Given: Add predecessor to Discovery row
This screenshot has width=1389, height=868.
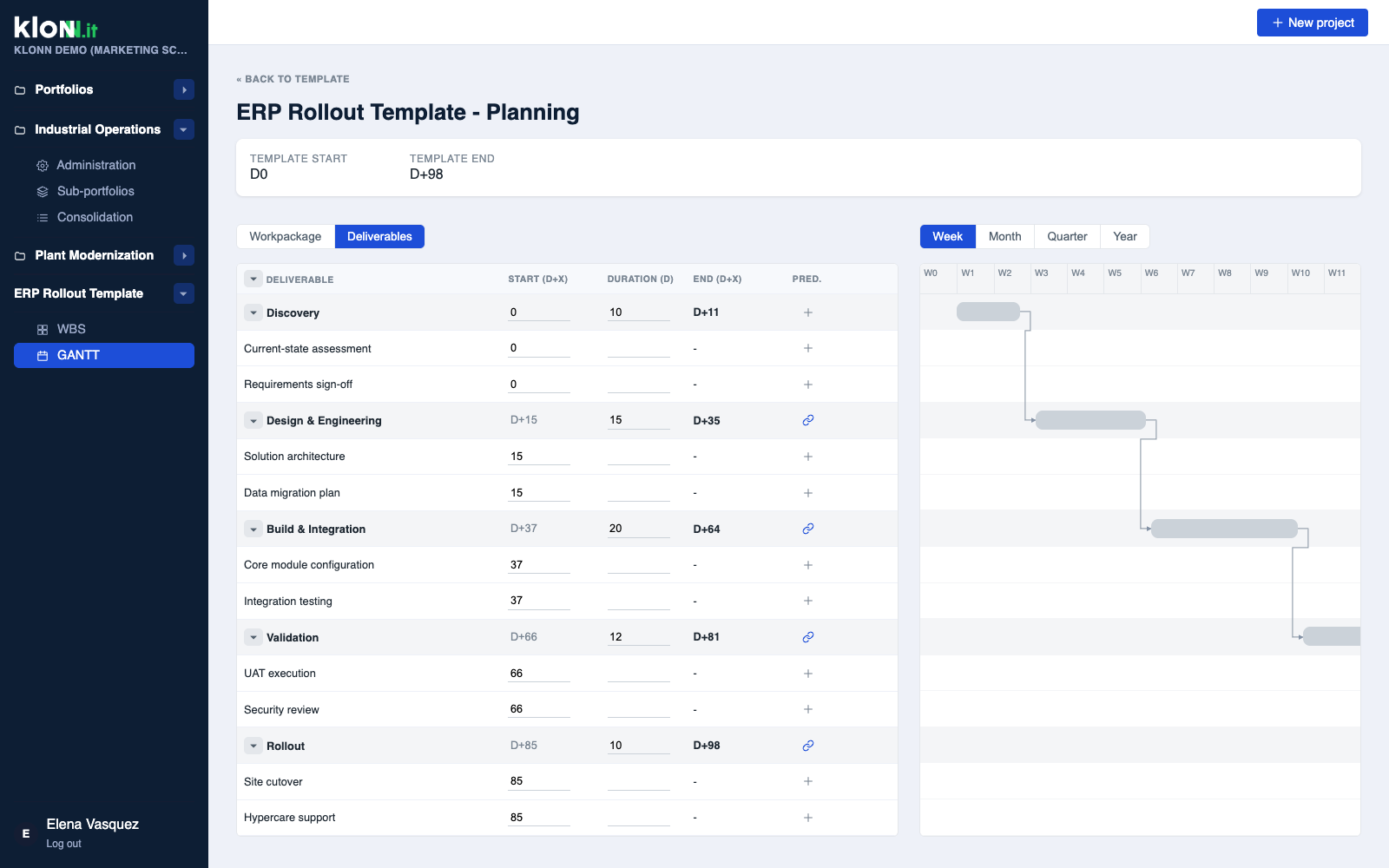Looking at the screenshot, I should pyautogui.click(x=808, y=312).
